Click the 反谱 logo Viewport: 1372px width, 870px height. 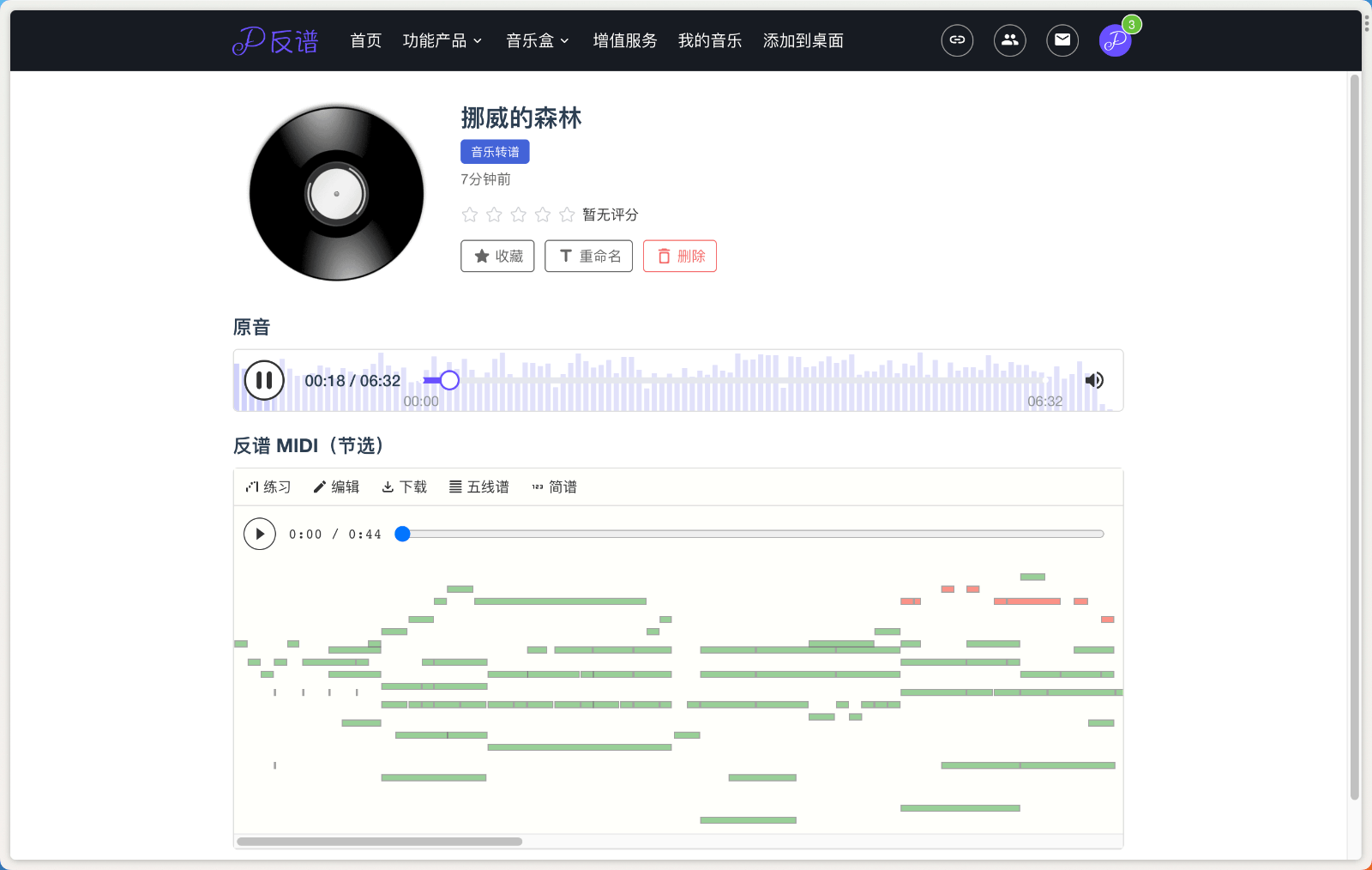pyautogui.click(x=275, y=40)
